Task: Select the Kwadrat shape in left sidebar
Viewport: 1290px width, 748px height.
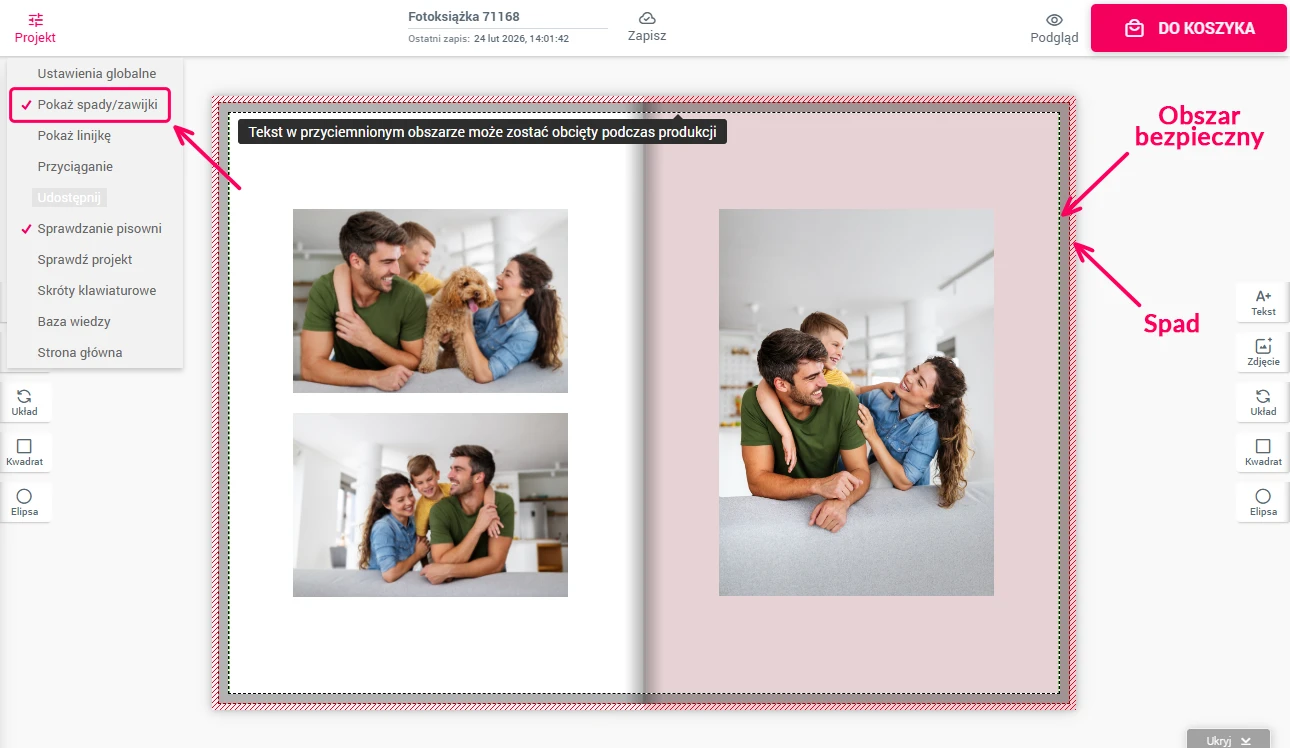Action: tap(25, 451)
